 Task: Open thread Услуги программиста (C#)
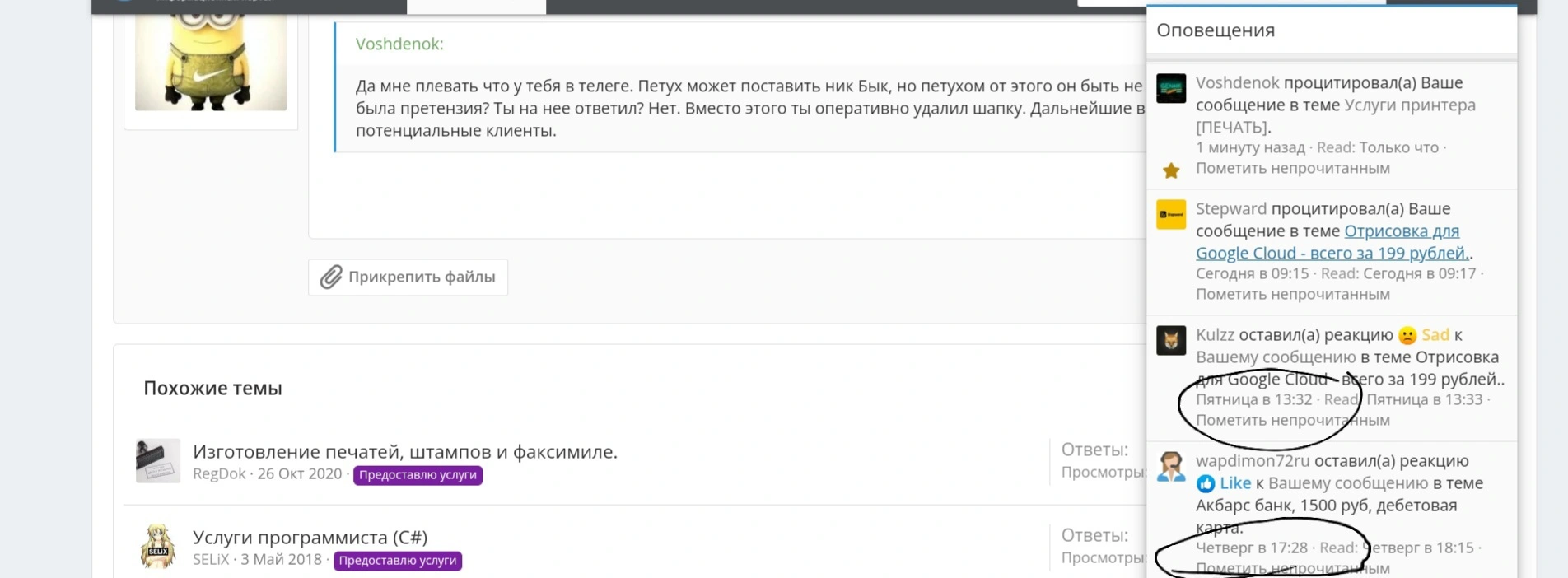310,537
